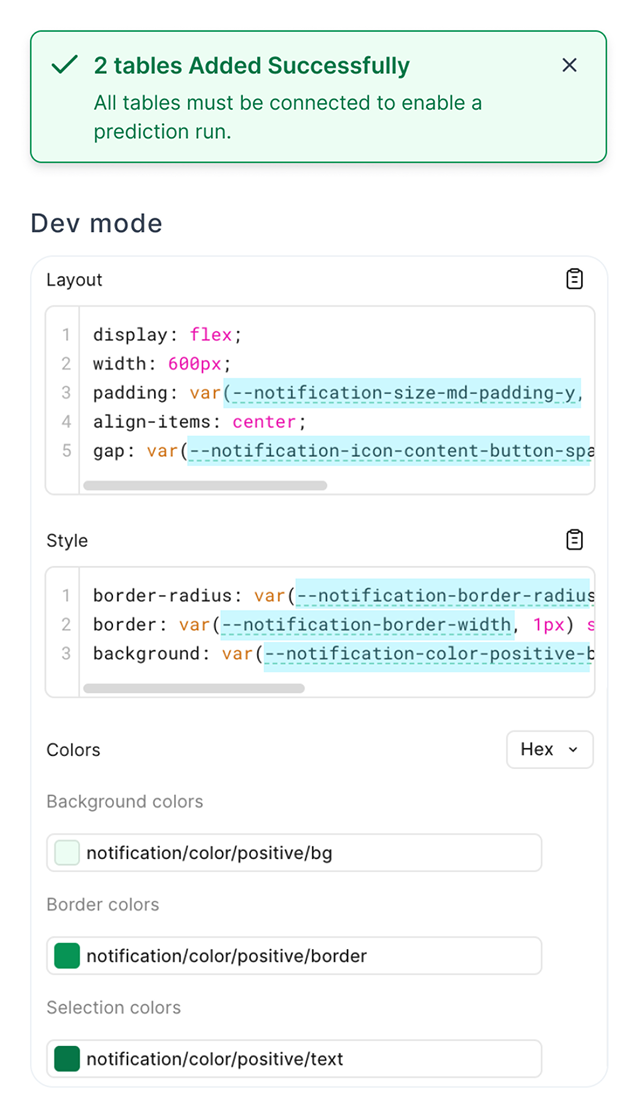The width and height of the screenshot is (640, 1118).
Task: Dismiss the tables added success notification
Action: tap(569, 65)
